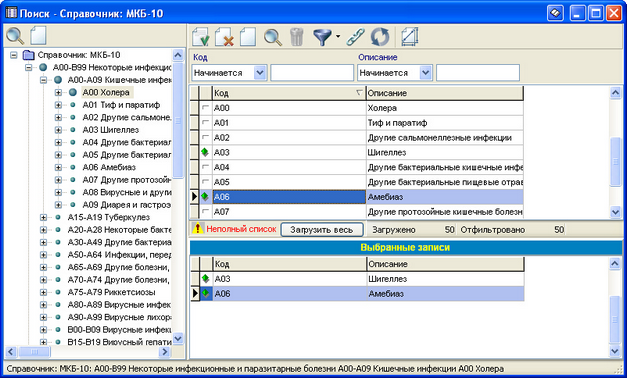Image resolution: width=627 pixels, height=378 pixels.
Task: Click the blank document icon in right toolbar
Action: point(248,37)
